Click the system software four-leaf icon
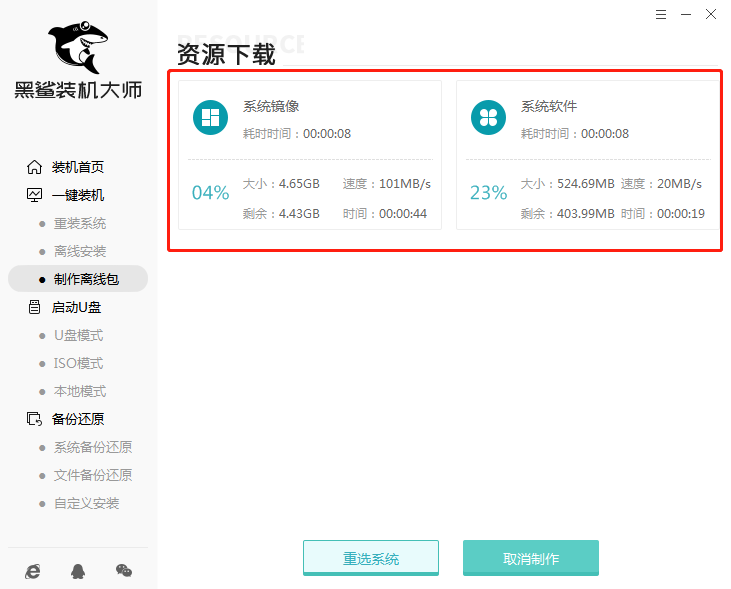 tap(488, 118)
